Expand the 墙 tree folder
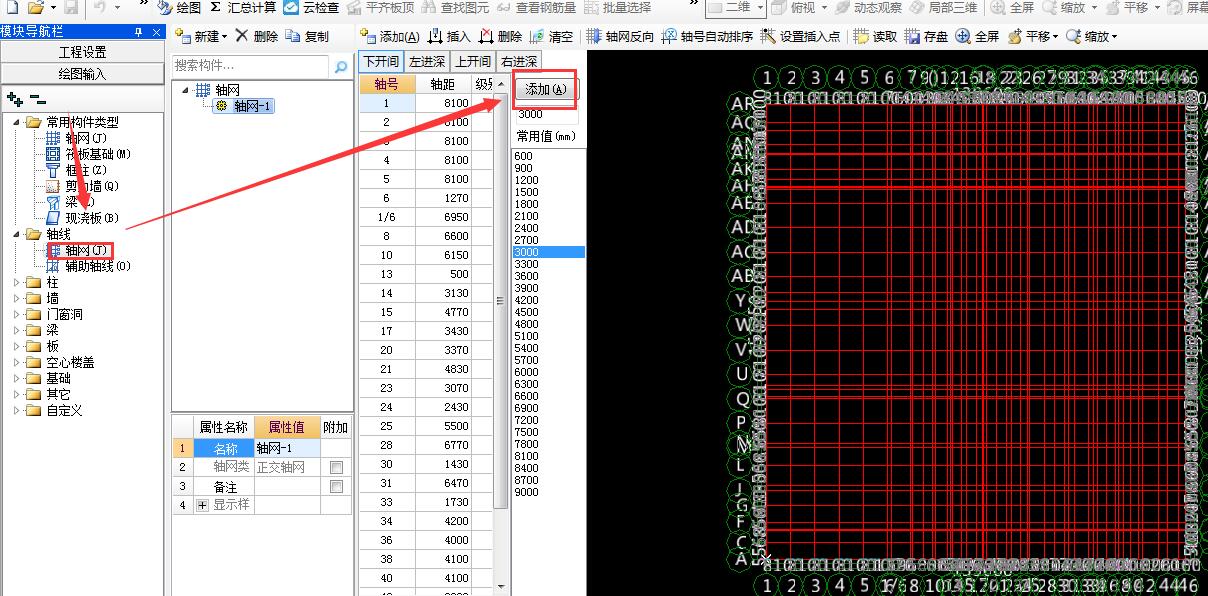1208x596 pixels. coord(17,298)
